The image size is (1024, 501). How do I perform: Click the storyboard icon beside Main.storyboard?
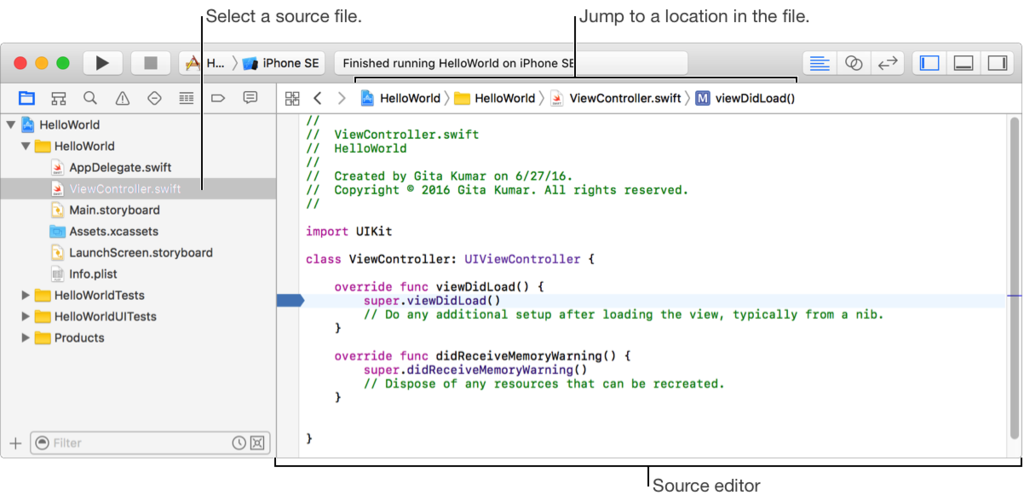click(x=58, y=210)
